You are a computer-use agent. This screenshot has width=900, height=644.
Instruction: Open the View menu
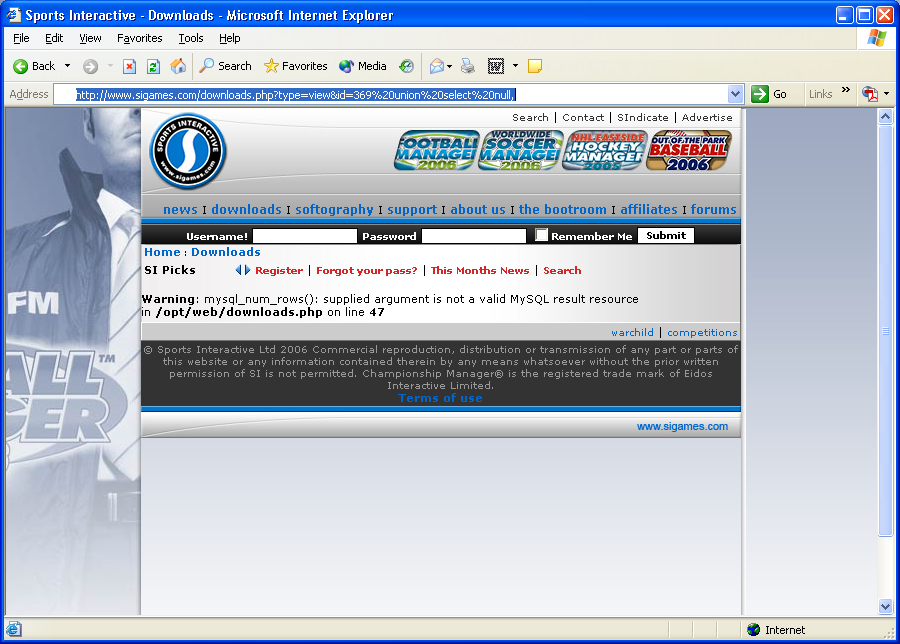90,38
